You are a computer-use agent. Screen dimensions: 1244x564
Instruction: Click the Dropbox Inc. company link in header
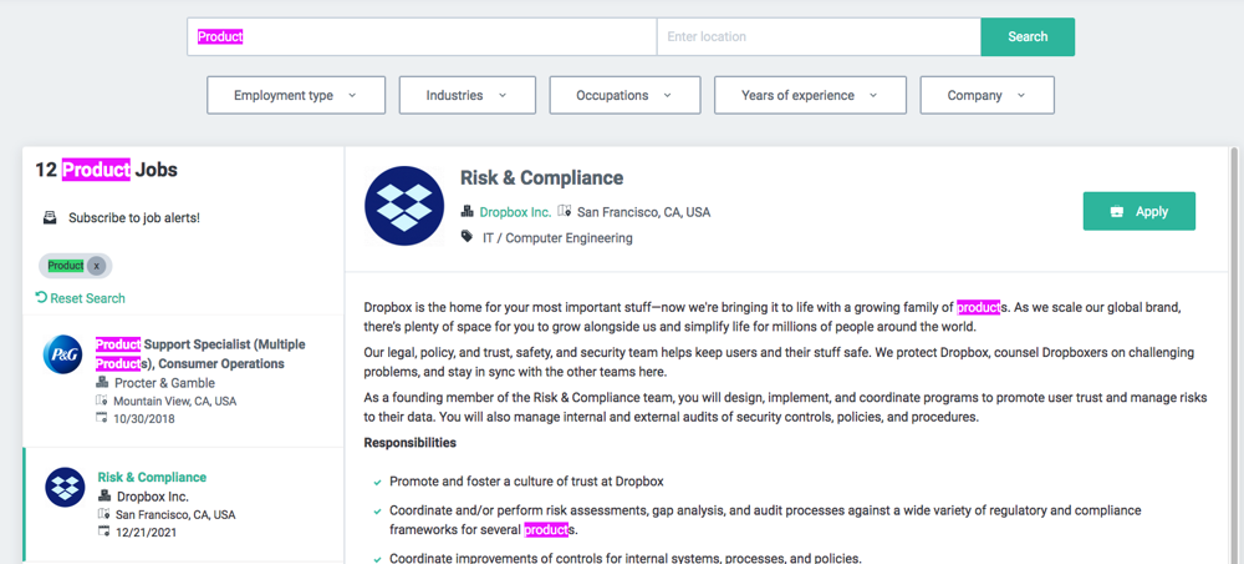(515, 212)
